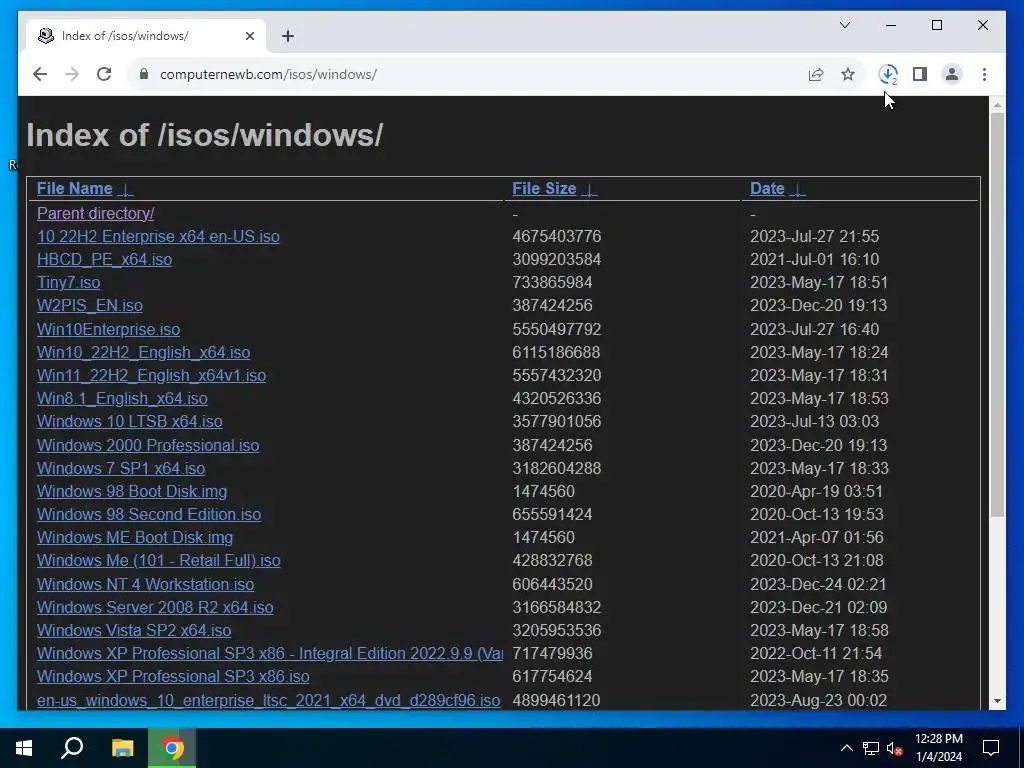Click the file size 4675403776
This screenshot has height=768, width=1024.
coord(556,236)
